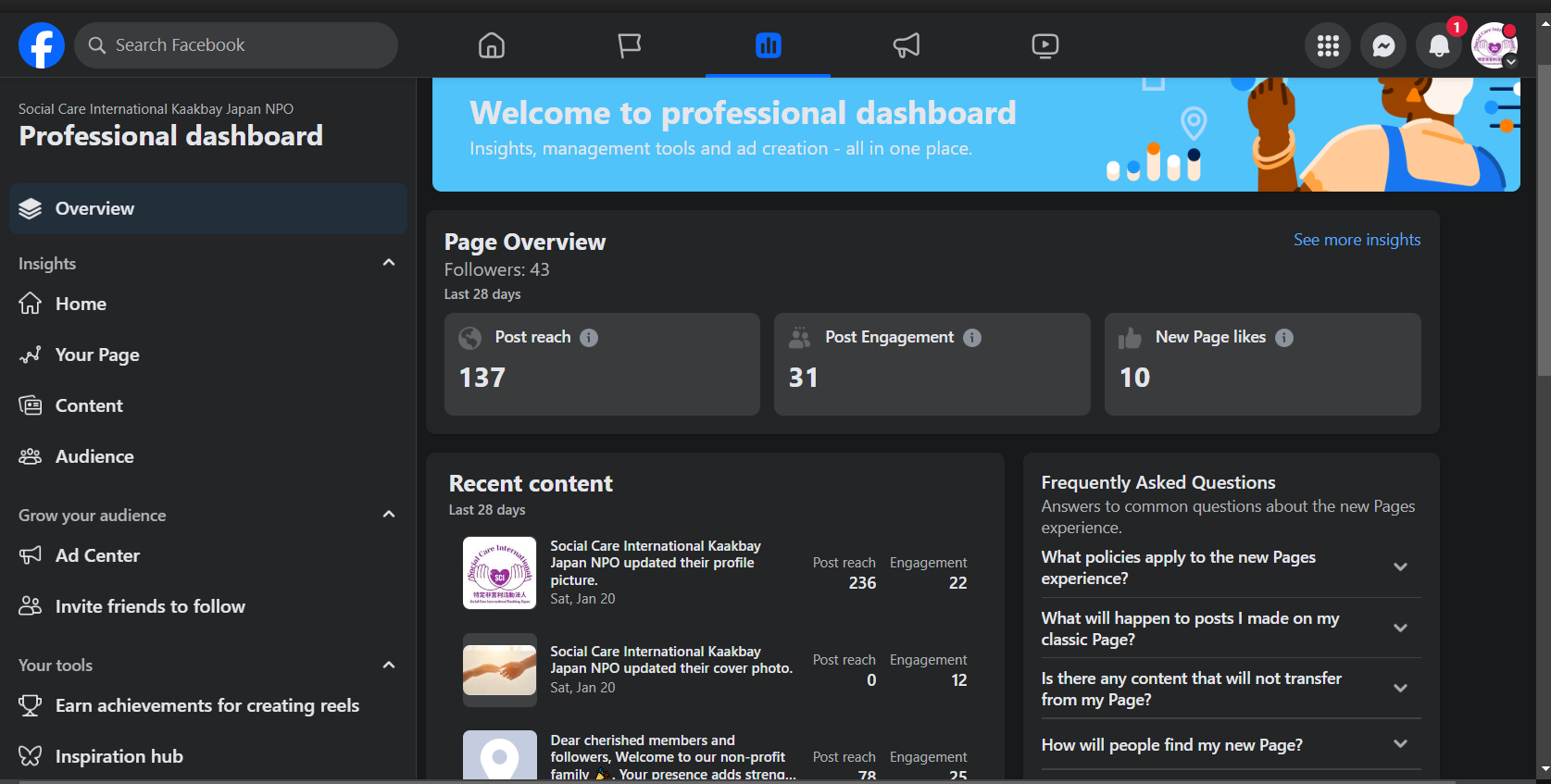Click the thumbs-up icon in New Page likes card
This screenshot has width=1551, height=784.
click(1131, 338)
